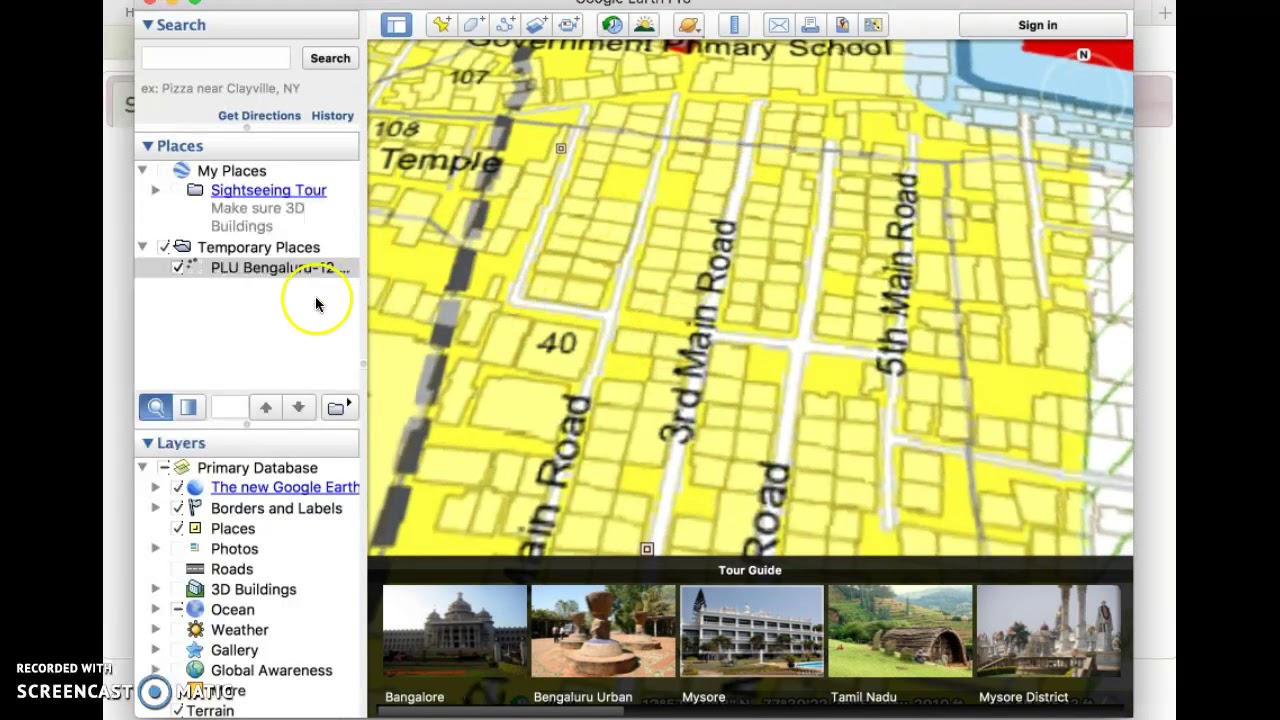
Task: Collapse the Search panel triangle
Action: pos(147,25)
